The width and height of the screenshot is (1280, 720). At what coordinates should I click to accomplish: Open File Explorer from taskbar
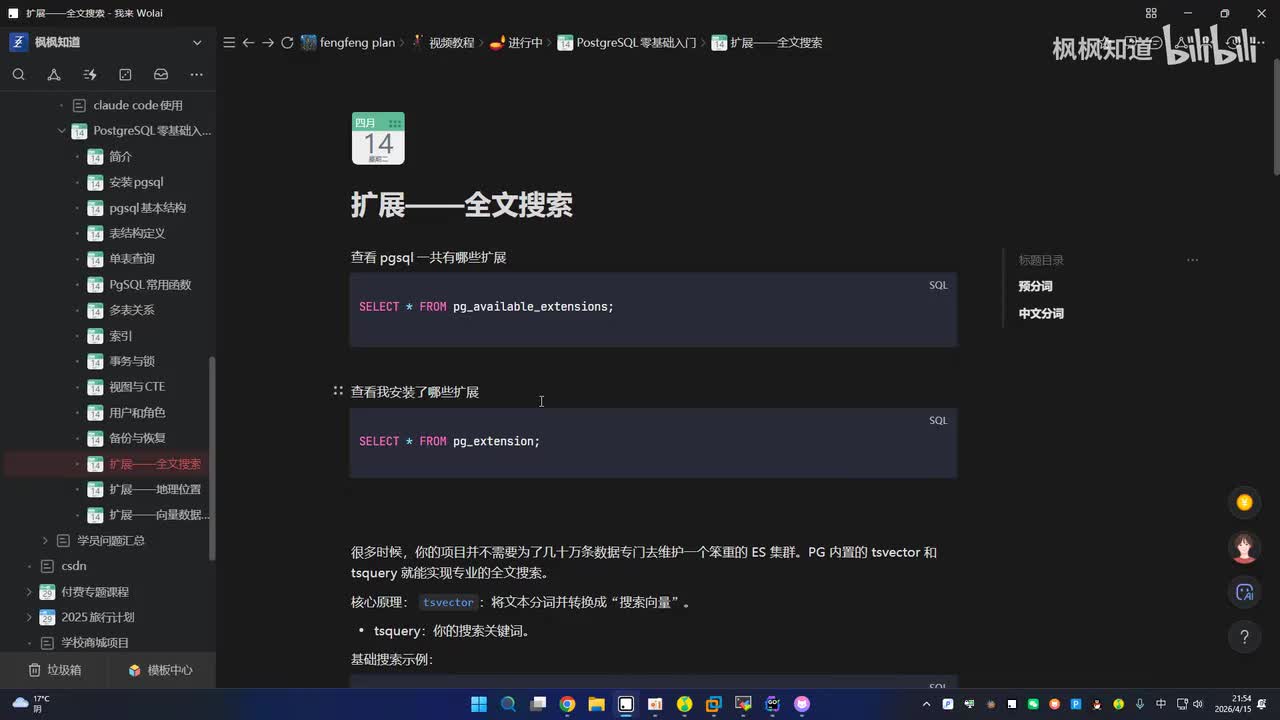596,704
